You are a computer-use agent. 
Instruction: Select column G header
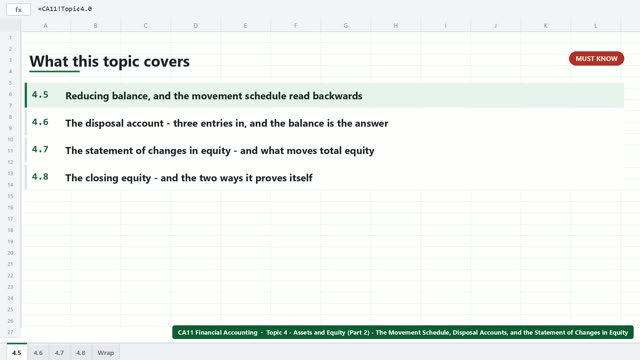(346, 25)
